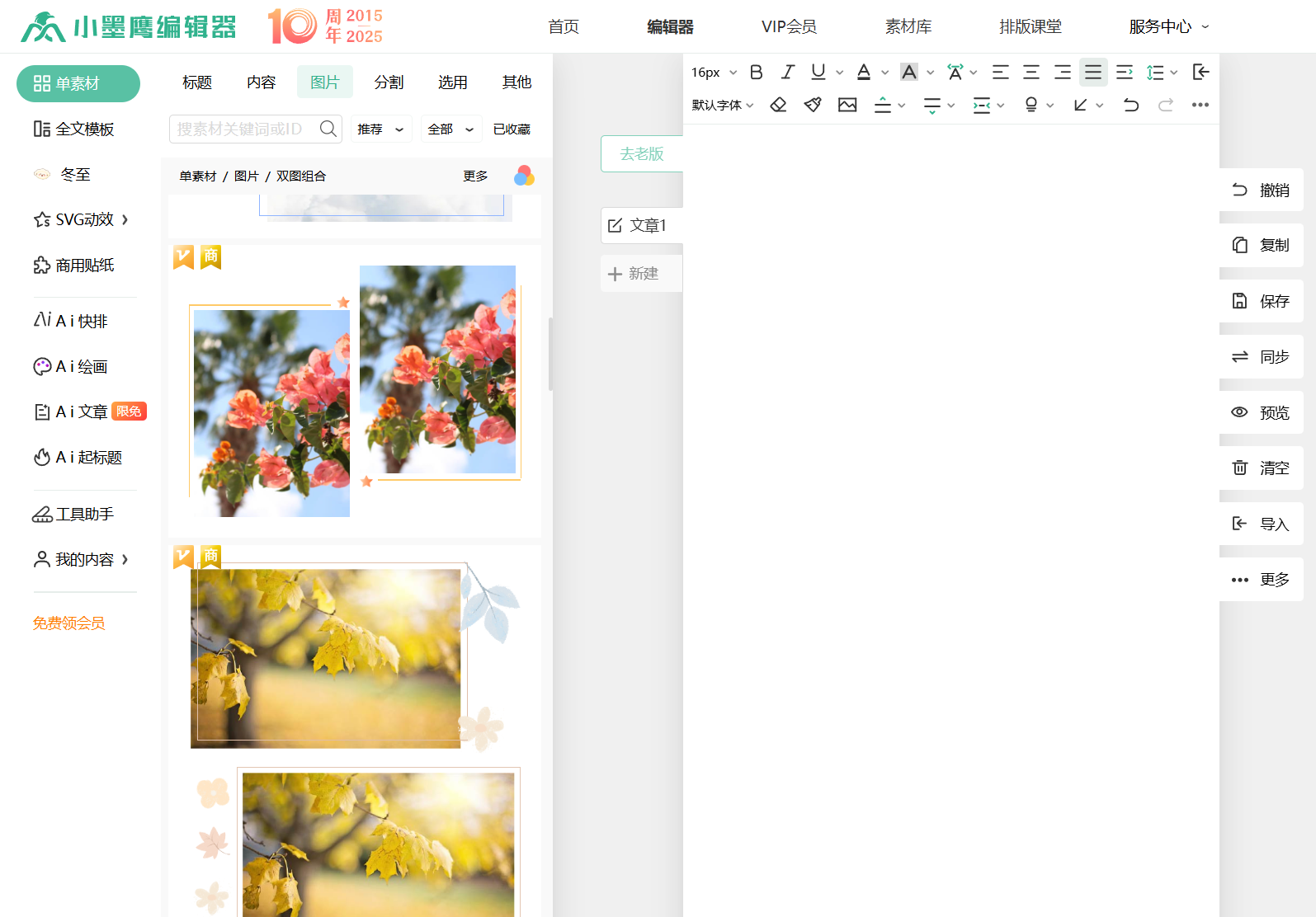Expand the 推荐 sort dropdown
Viewport: 1316px width, 917px height.
[380, 129]
